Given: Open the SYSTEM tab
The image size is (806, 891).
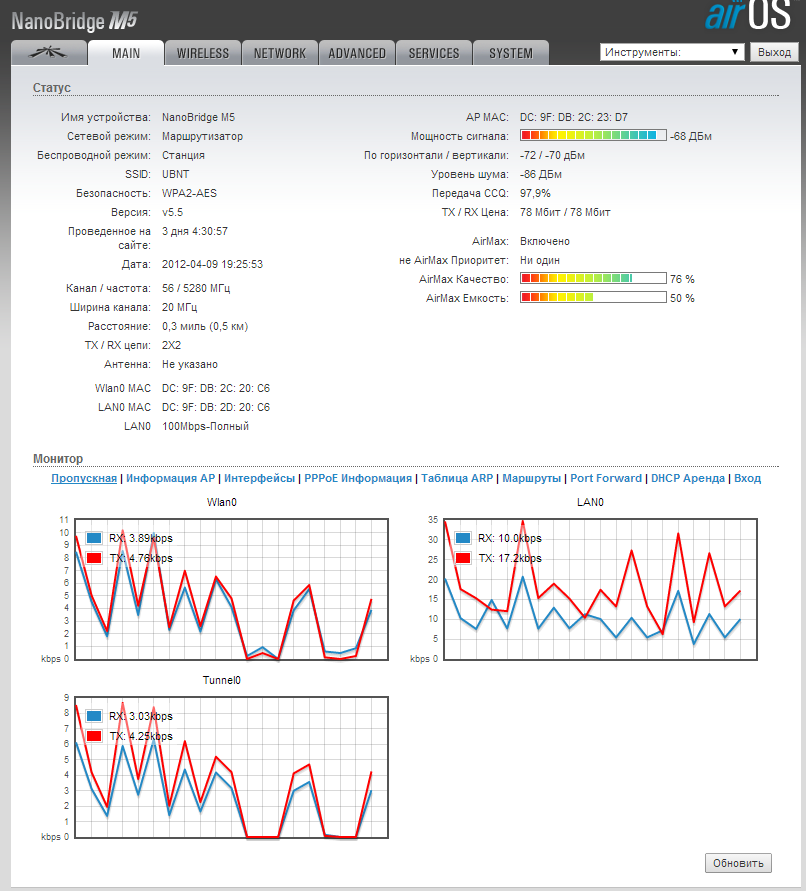Looking at the screenshot, I should pos(511,53).
